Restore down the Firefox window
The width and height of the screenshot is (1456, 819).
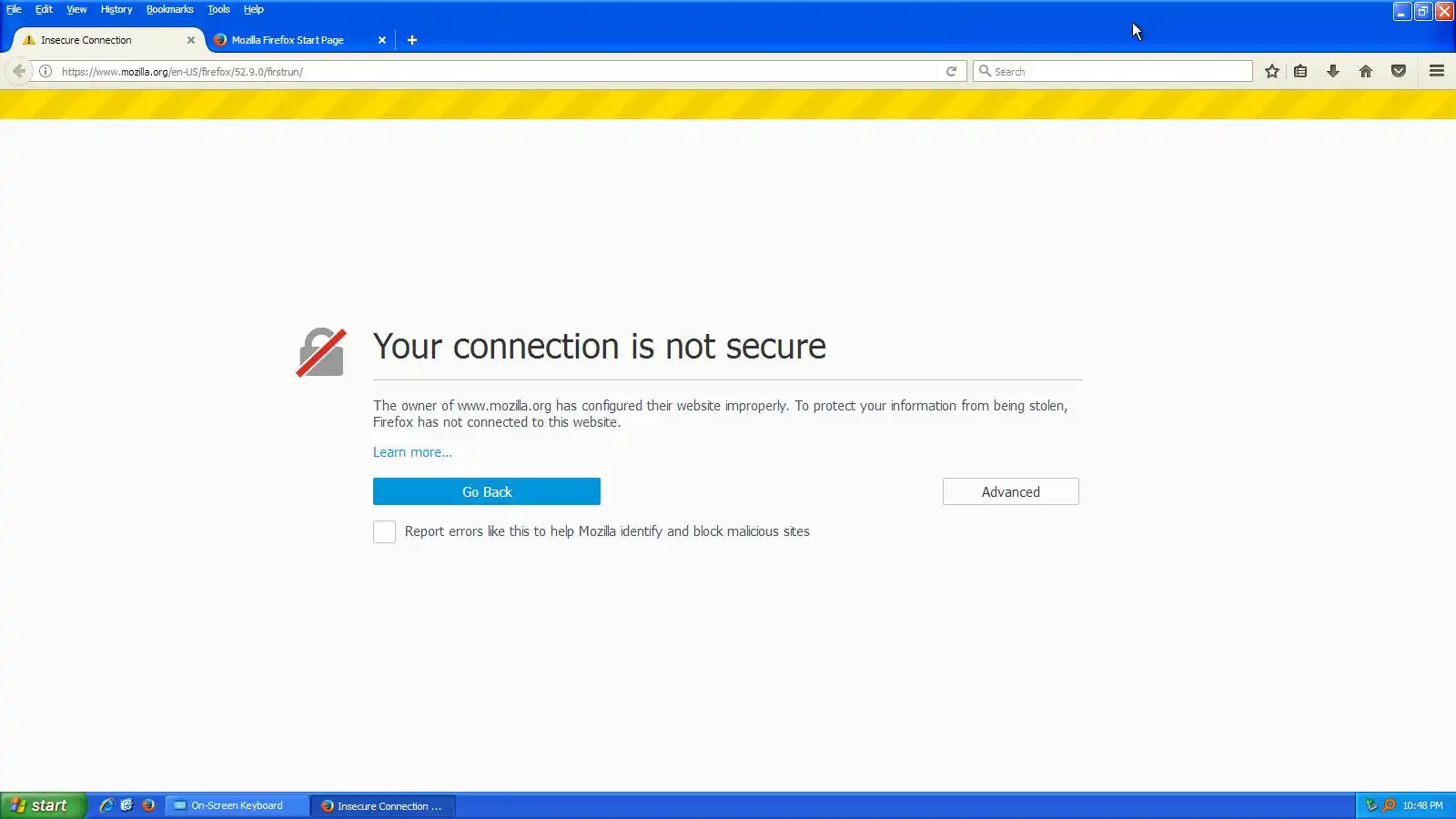1423,11
